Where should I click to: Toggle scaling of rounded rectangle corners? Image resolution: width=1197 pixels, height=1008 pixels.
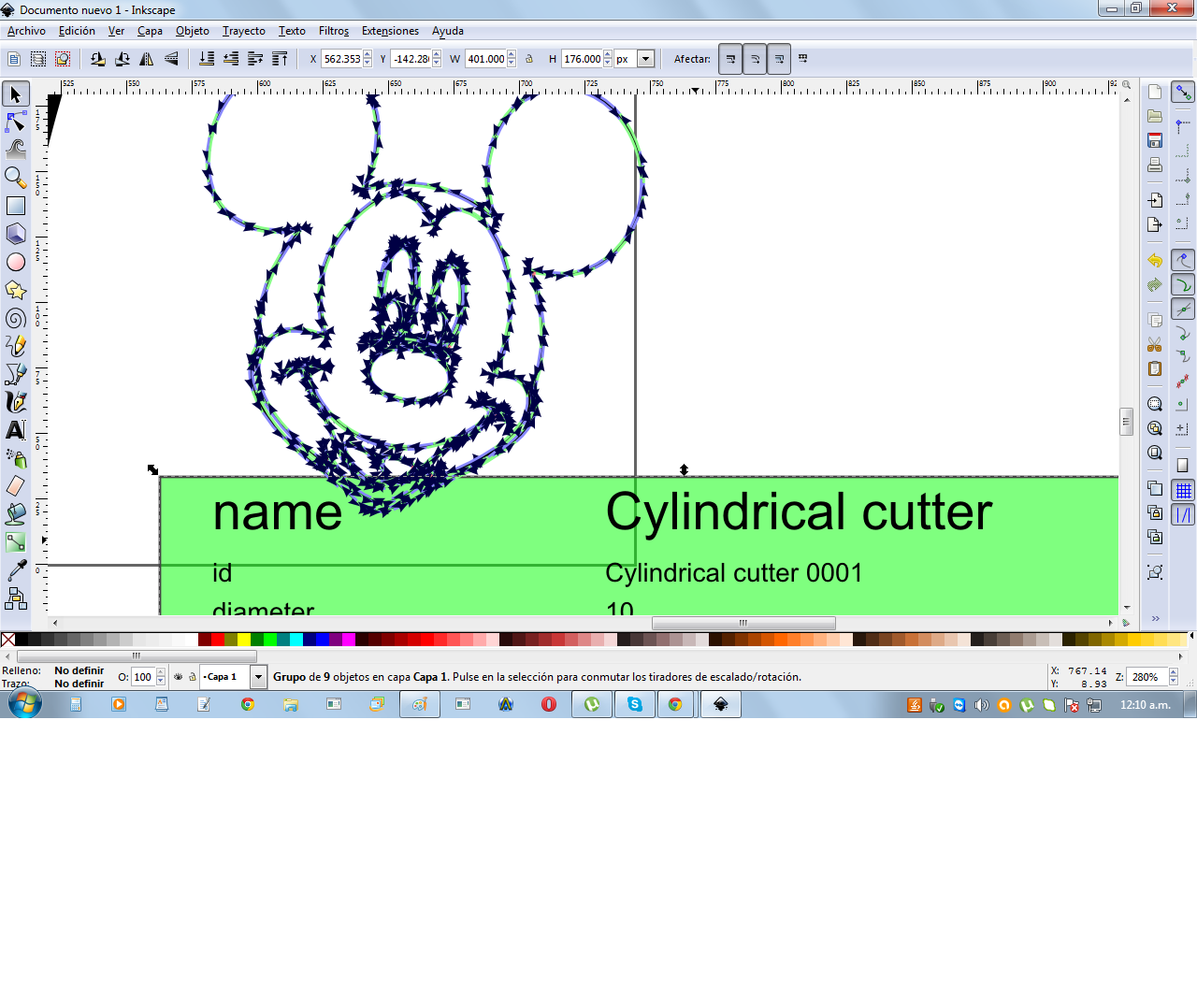pyautogui.click(x=755, y=59)
